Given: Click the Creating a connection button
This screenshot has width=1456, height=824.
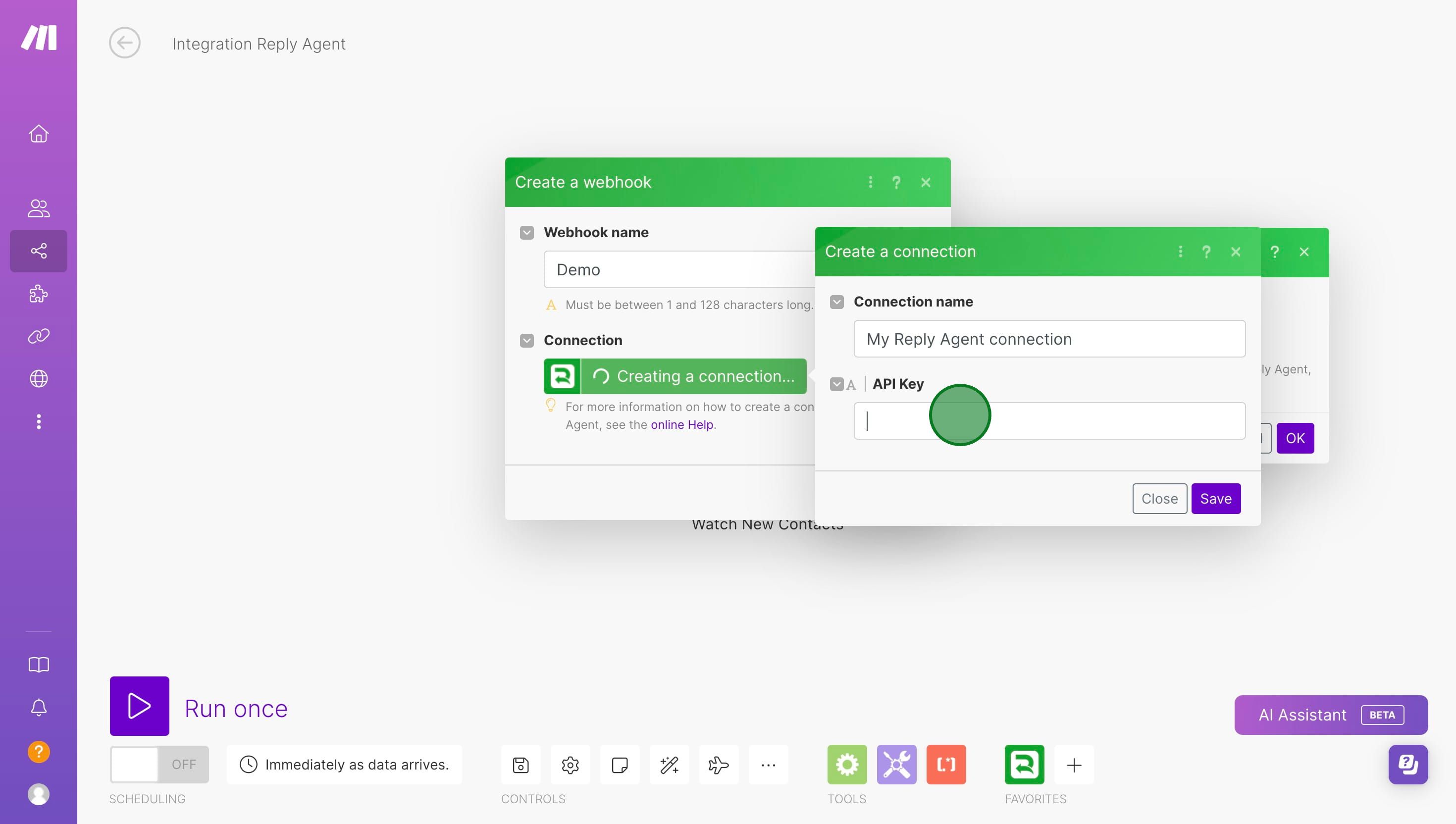Looking at the screenshot, I should (x=694, y=376).
